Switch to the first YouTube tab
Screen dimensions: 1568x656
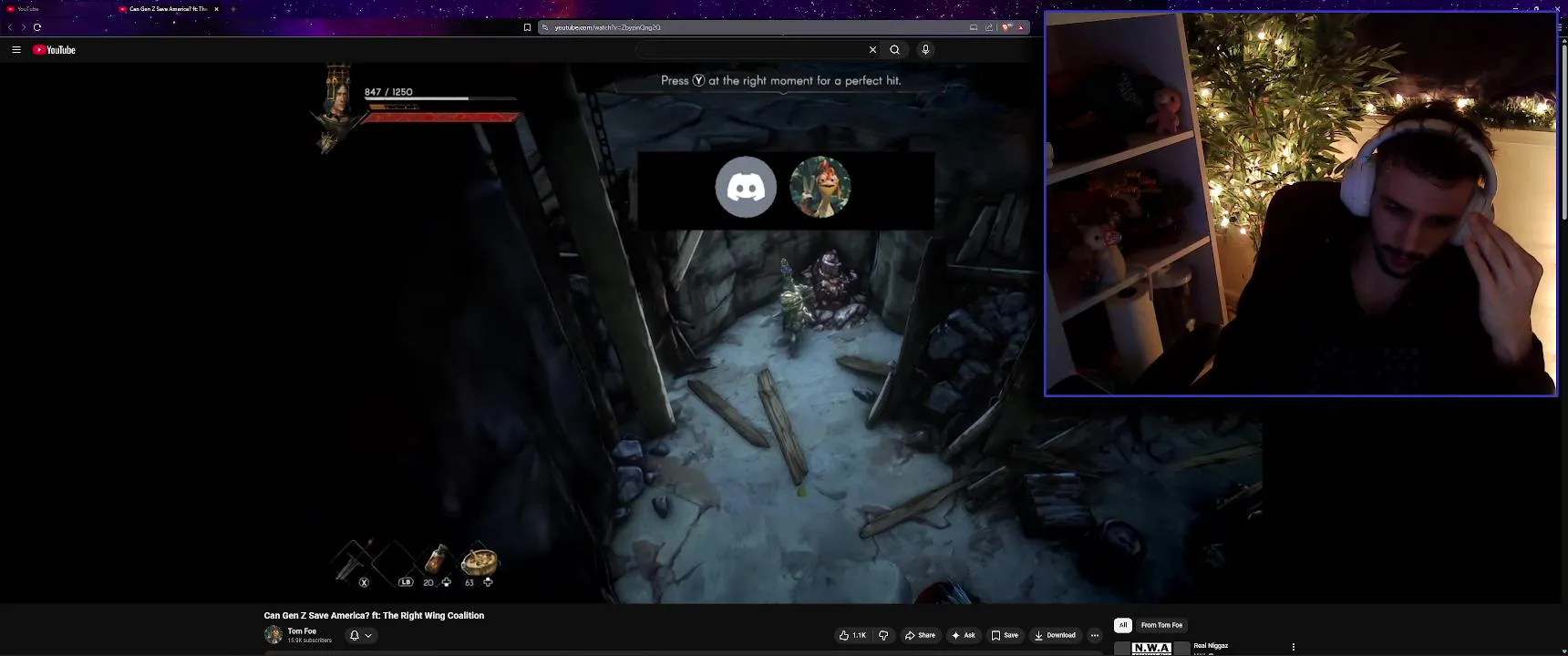coord(55,9)
